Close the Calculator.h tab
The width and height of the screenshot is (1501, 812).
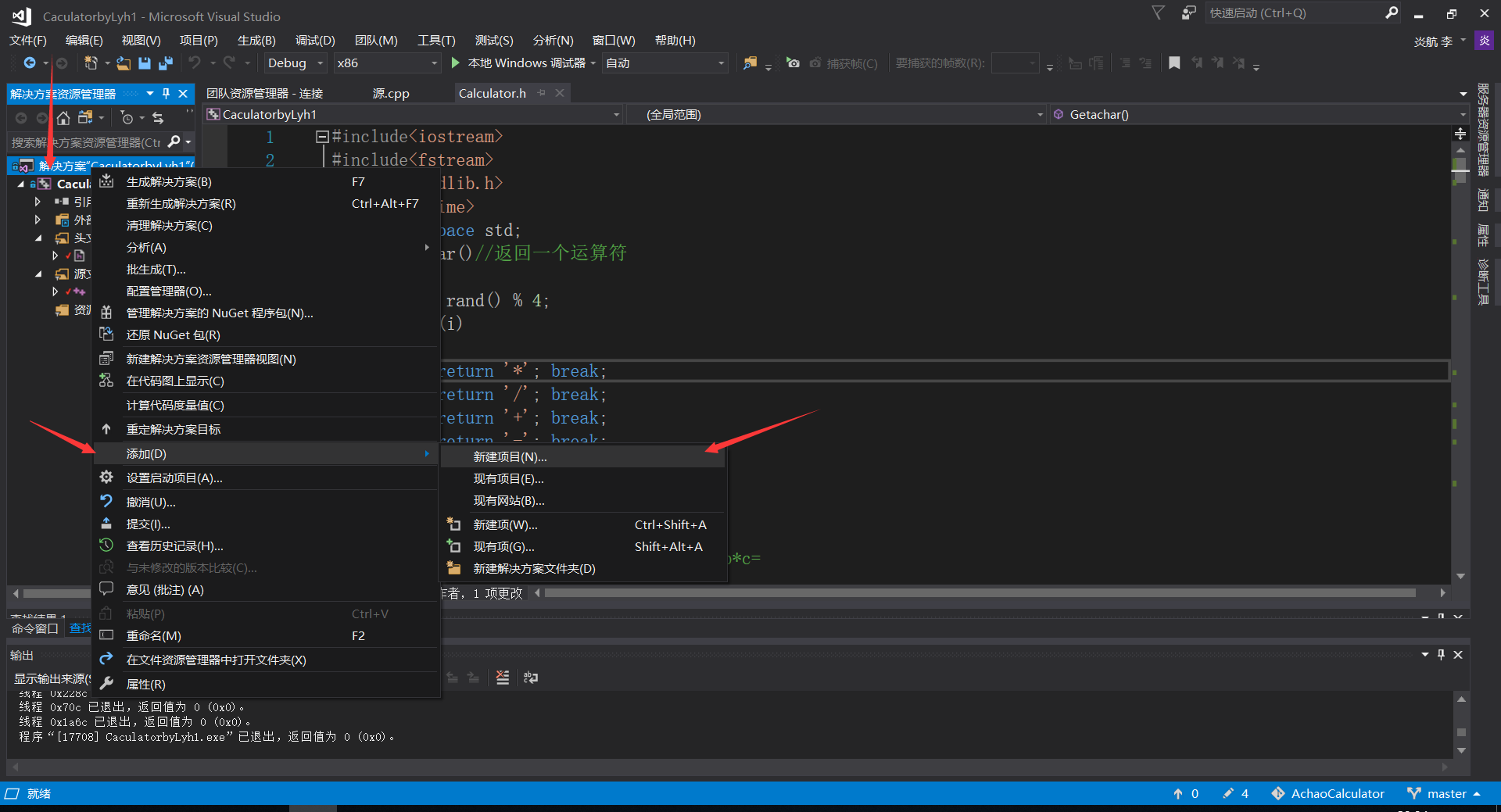[x=560, y=93]
